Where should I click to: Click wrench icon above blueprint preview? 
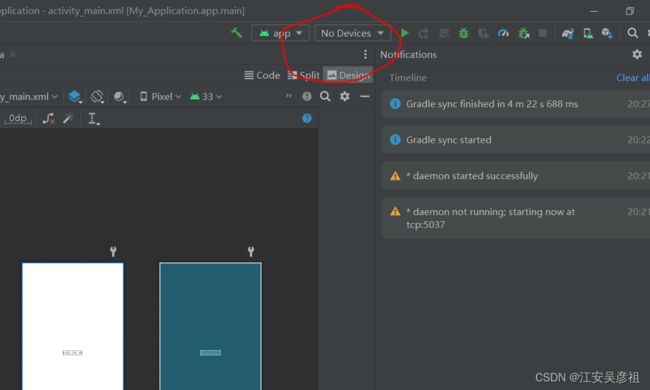point(251,251)
